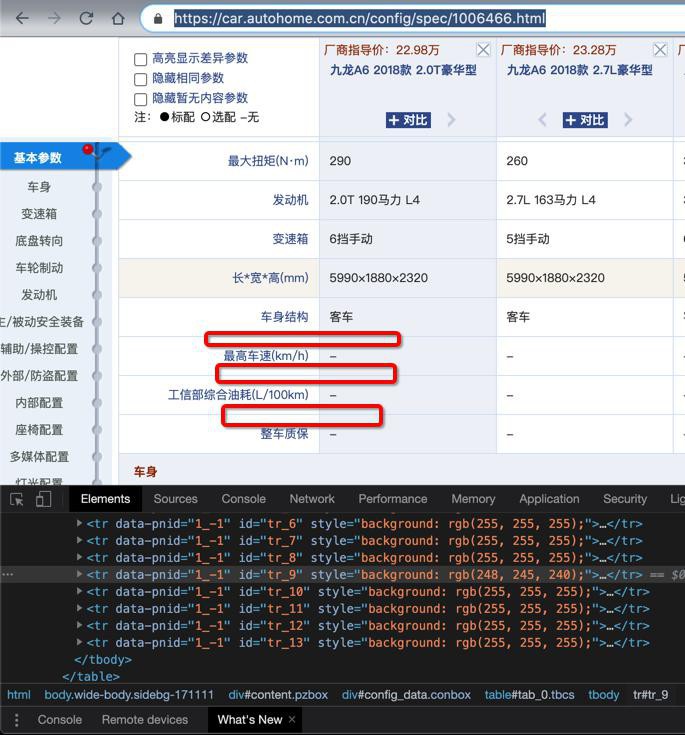Enable 隐藏相同参数 checkbox

140,79
